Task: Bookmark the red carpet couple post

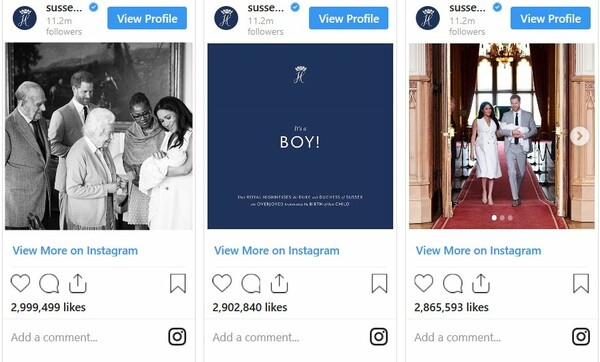Action: pyautogui.click(x=581, y=283)
